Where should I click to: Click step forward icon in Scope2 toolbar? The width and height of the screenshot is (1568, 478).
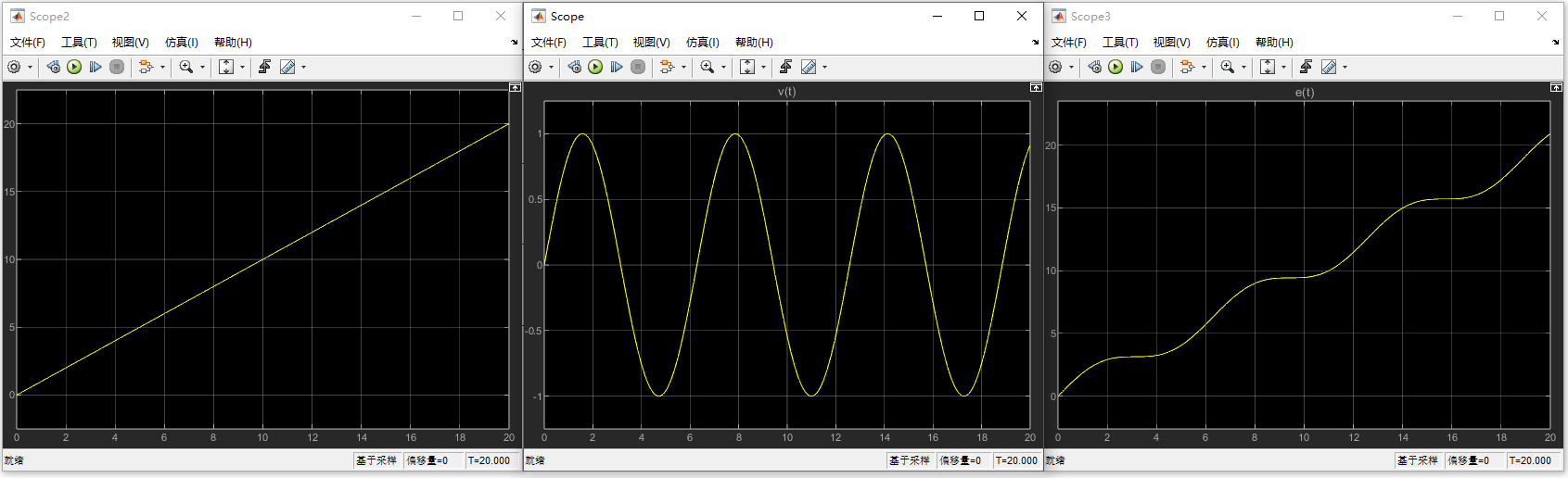tap(96, 67)
